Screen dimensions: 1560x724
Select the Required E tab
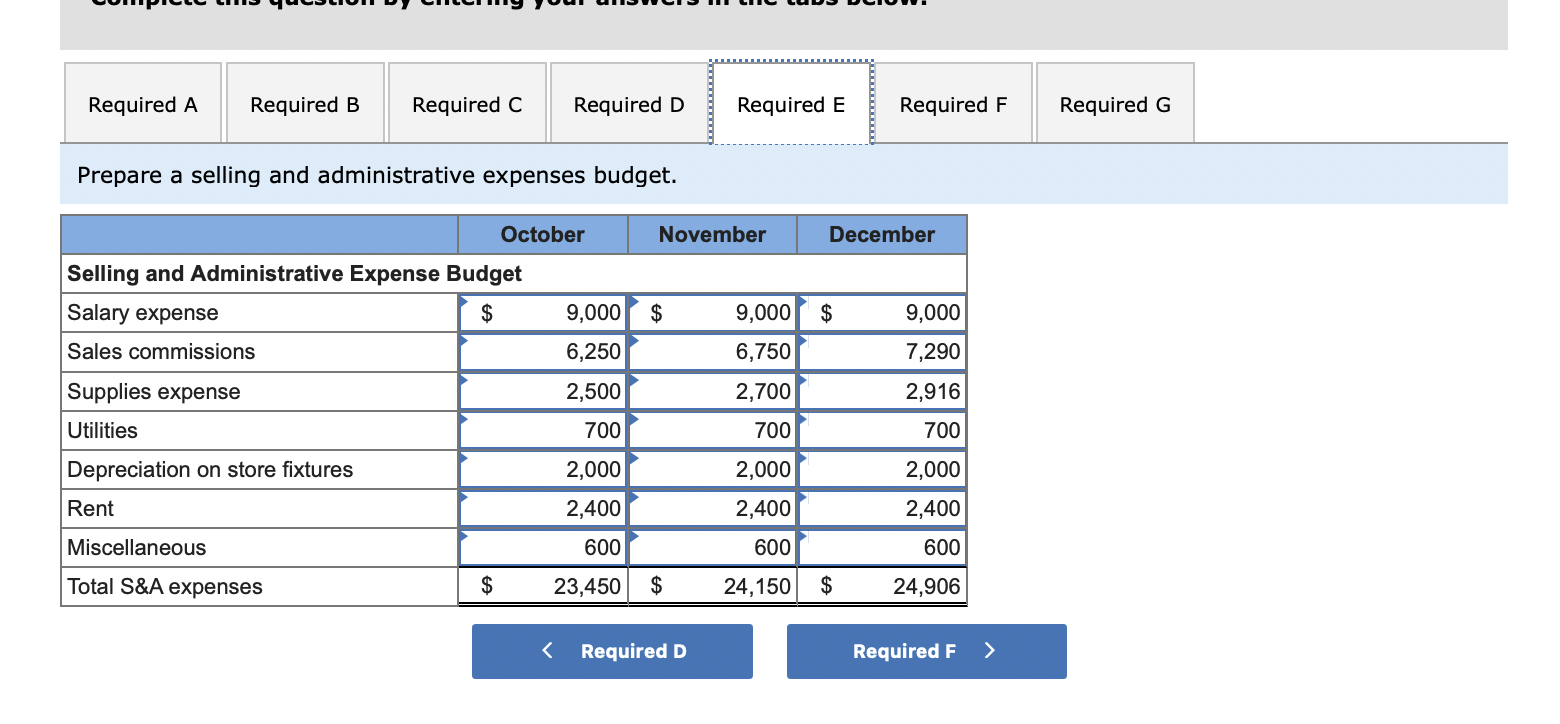[x=791, y=104]
